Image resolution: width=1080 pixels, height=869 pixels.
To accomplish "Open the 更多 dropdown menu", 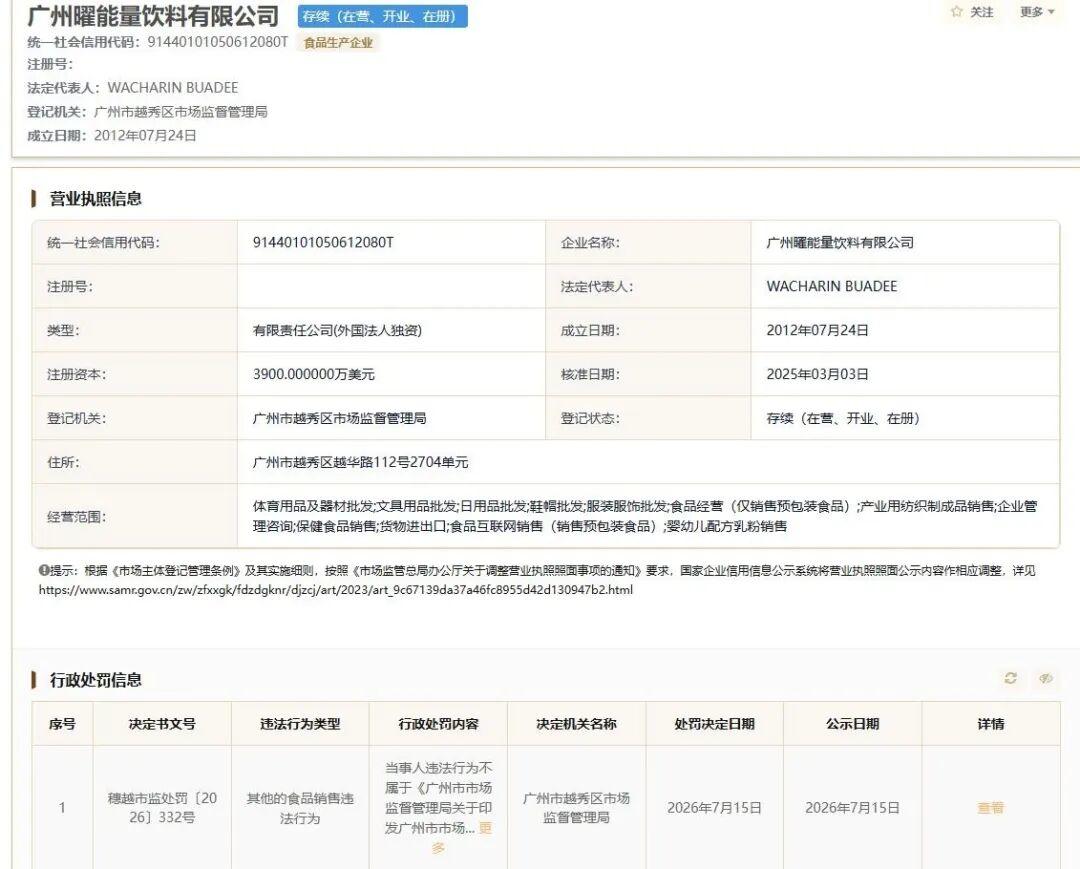I will (x=1037, y=12).
